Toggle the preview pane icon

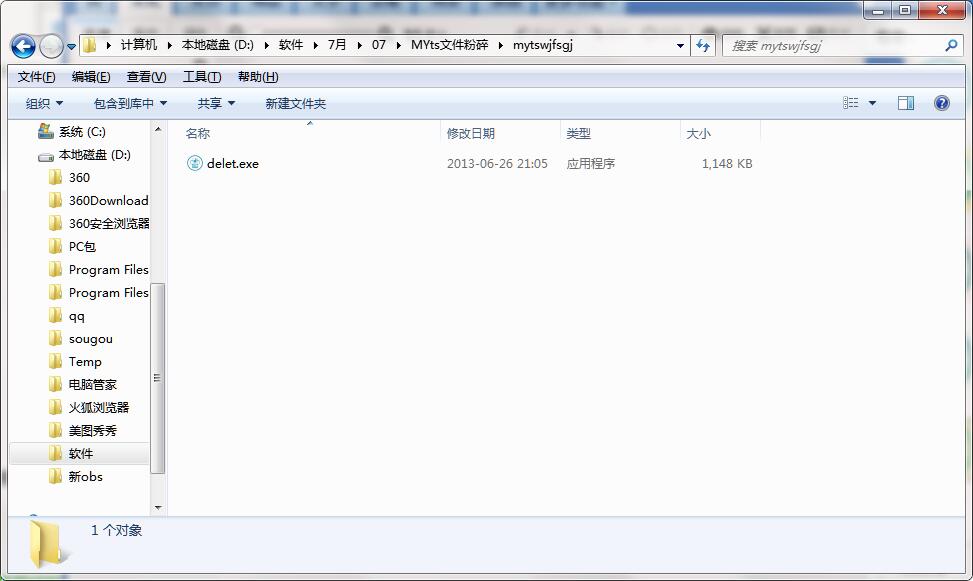pos(906,103)
